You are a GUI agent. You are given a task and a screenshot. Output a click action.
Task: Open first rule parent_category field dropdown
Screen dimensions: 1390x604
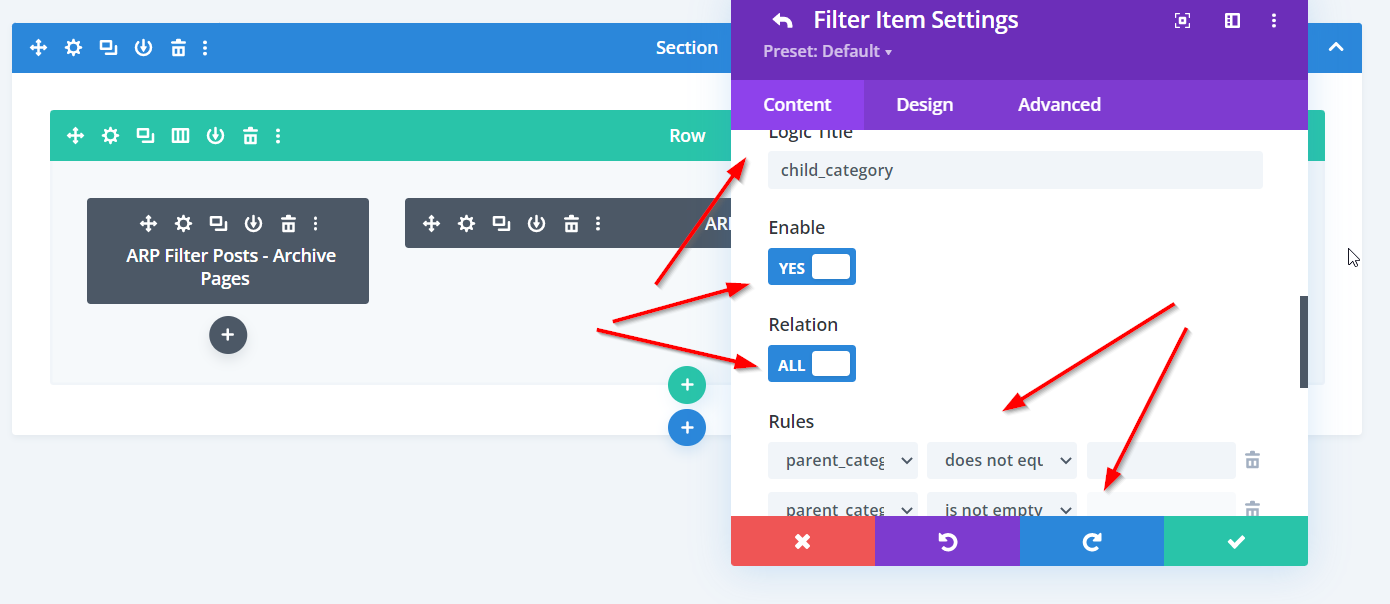click(842, 460)
